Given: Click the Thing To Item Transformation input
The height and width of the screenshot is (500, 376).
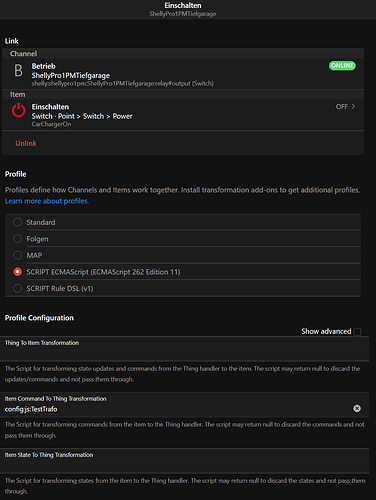Looking at the screenshot, I should (x=184, y=349).
